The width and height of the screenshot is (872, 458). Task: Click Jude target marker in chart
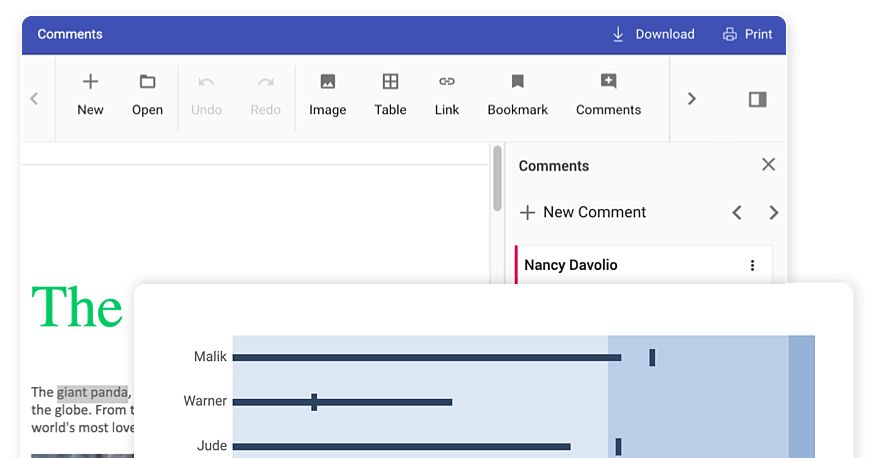[x=618, y=446]
